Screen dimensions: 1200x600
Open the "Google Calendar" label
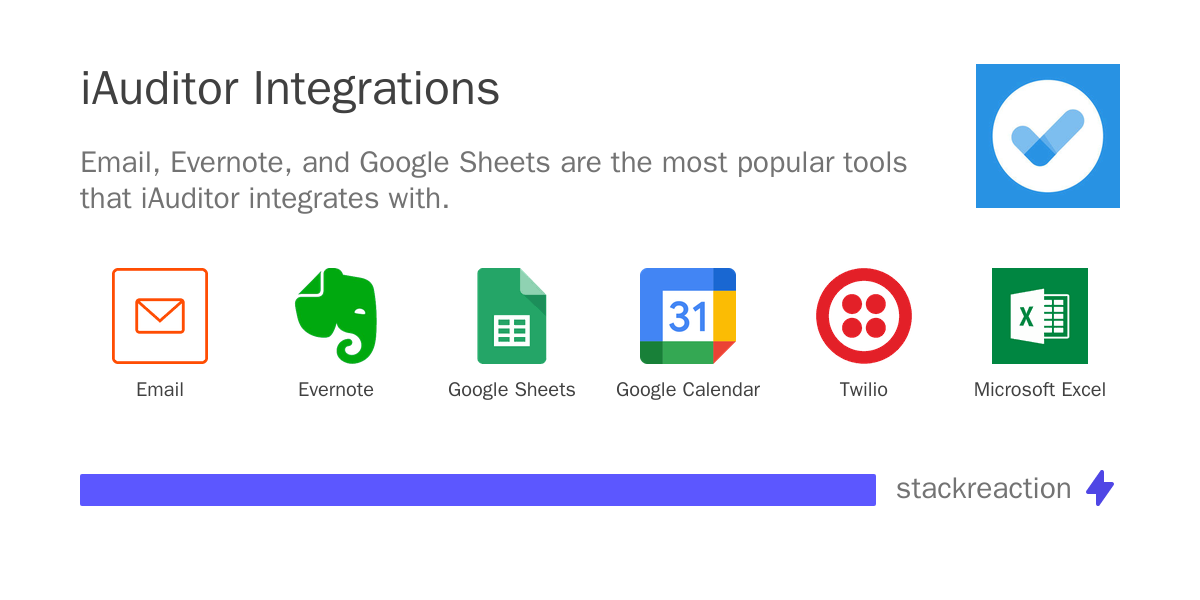click(688, 390)
